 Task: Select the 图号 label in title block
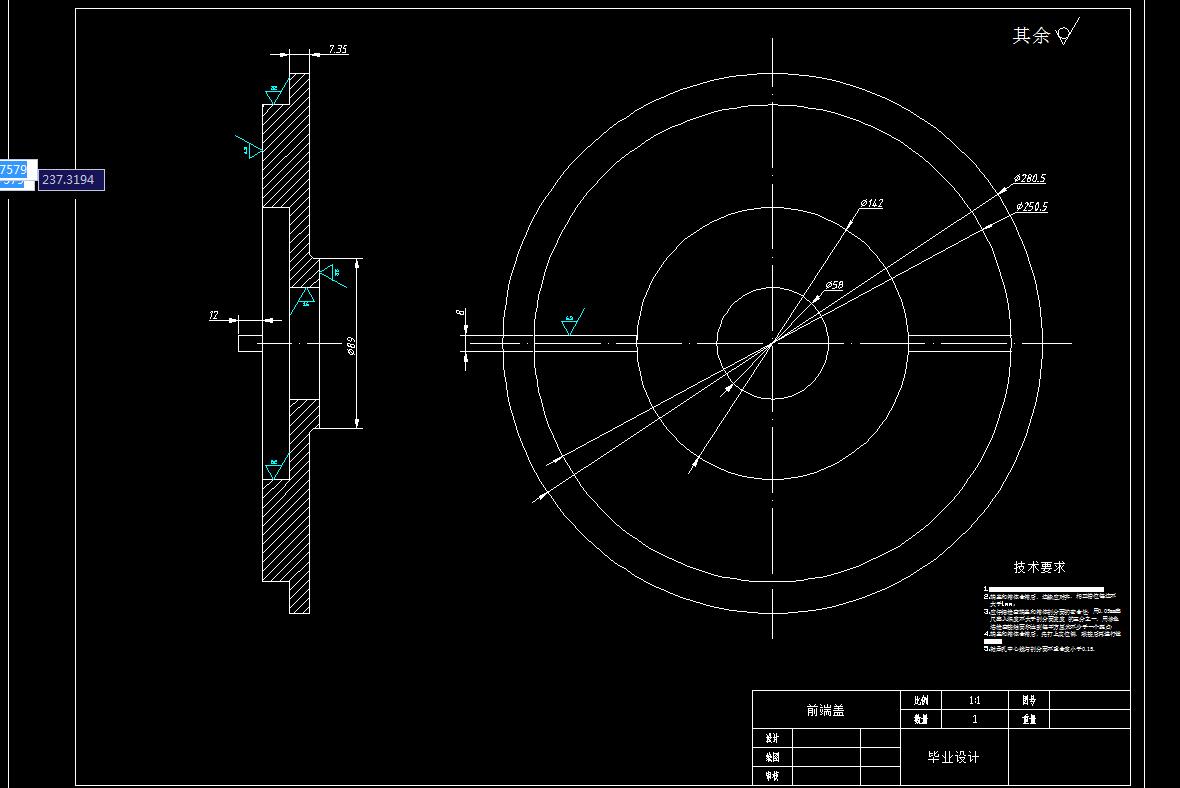(x=1029, y=701)
